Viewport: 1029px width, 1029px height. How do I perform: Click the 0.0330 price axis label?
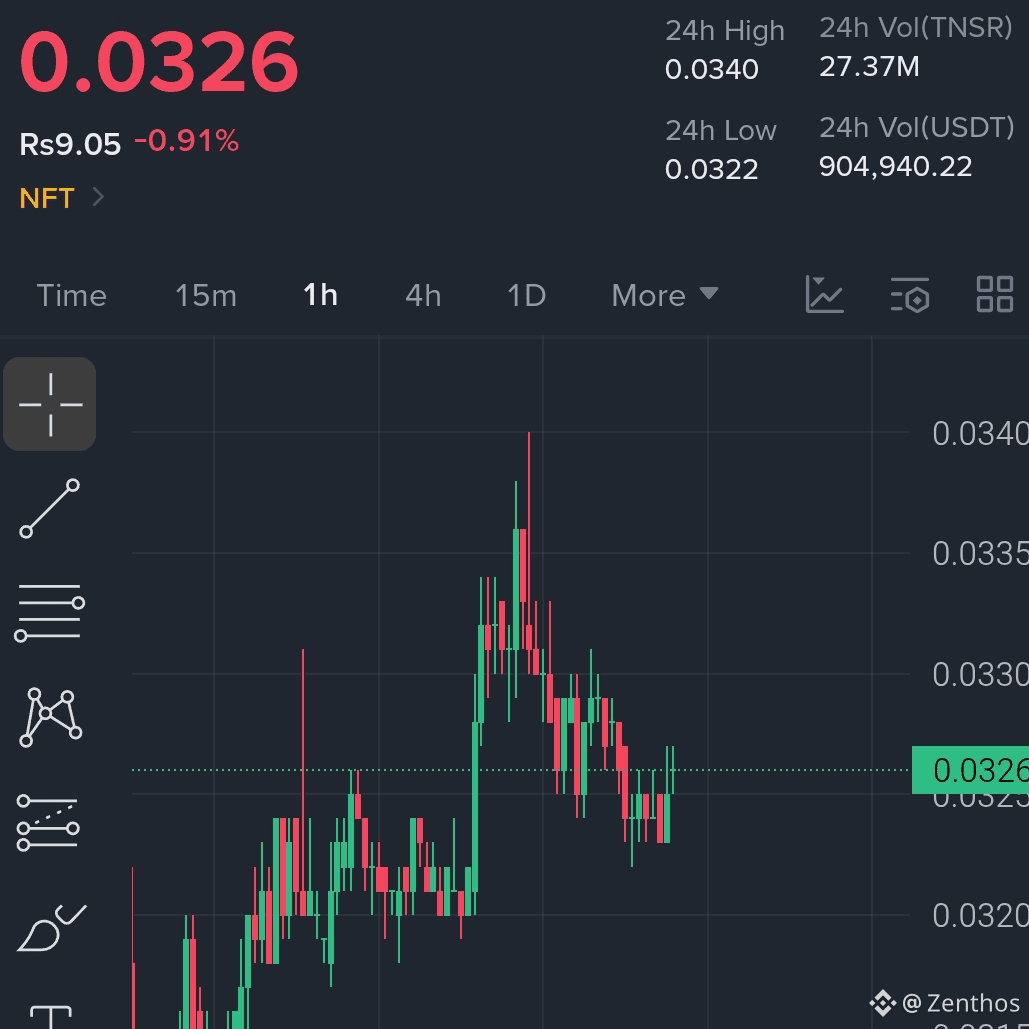(980, 675)
